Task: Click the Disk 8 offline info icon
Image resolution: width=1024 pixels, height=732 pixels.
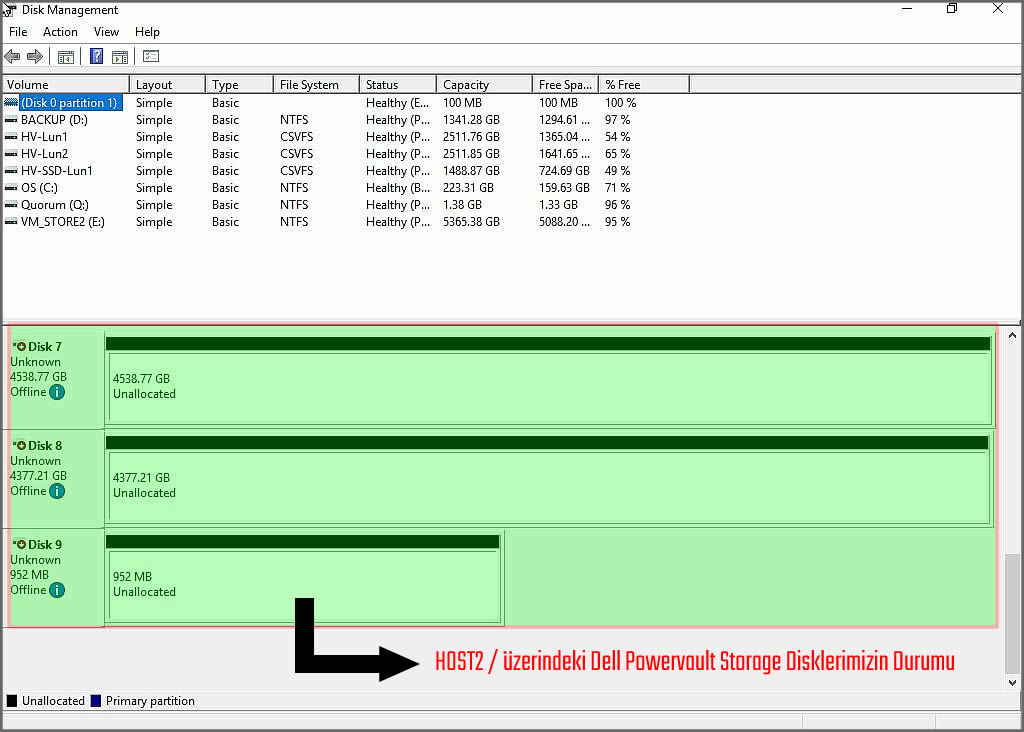Action: point(57,491)
